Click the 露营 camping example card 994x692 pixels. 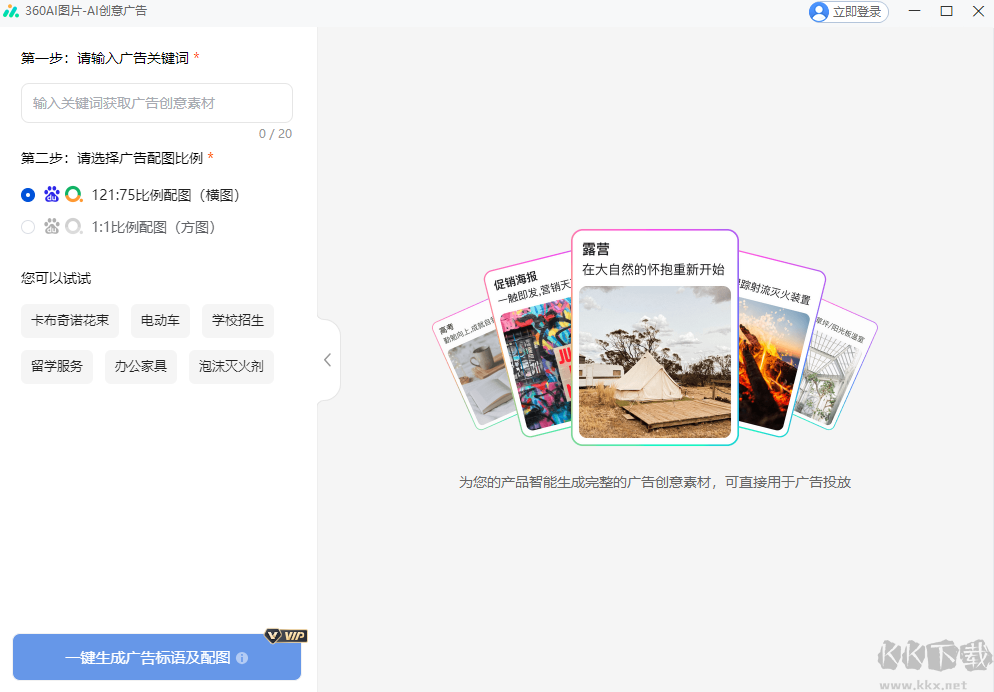pyautogui.click(x=654, y=340)
